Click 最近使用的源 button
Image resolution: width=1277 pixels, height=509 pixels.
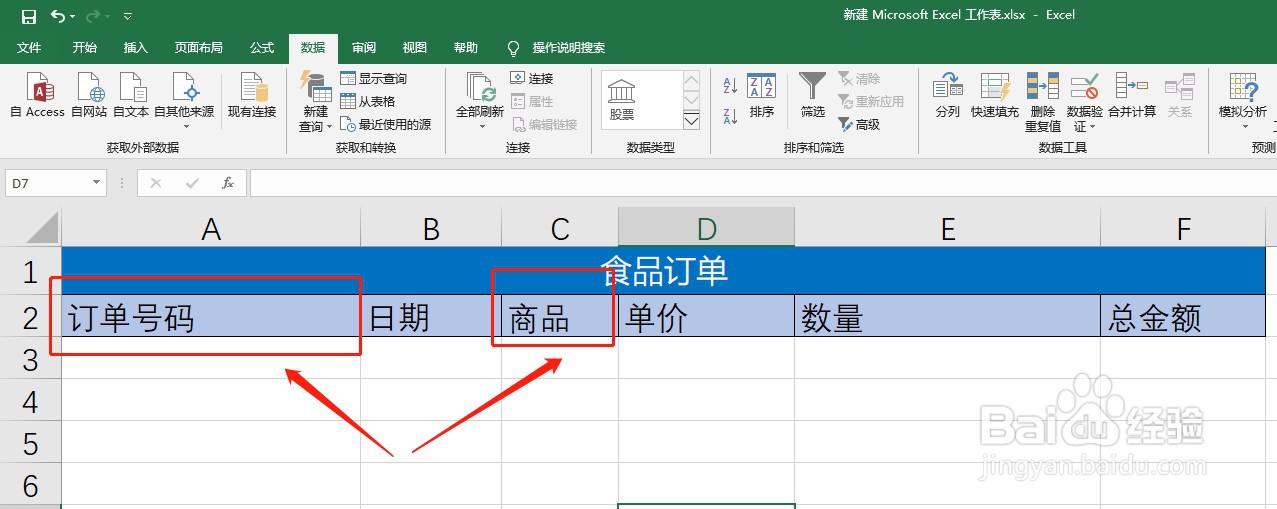tap(386, 124)
